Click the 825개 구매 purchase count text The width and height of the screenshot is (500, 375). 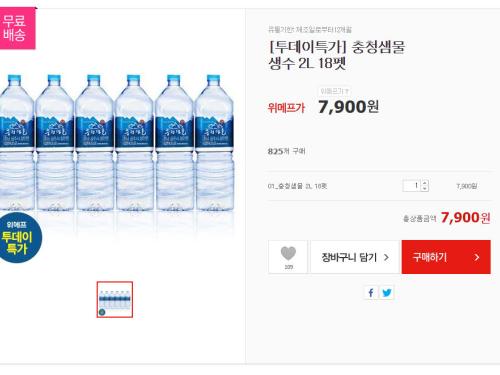point(286,151)
